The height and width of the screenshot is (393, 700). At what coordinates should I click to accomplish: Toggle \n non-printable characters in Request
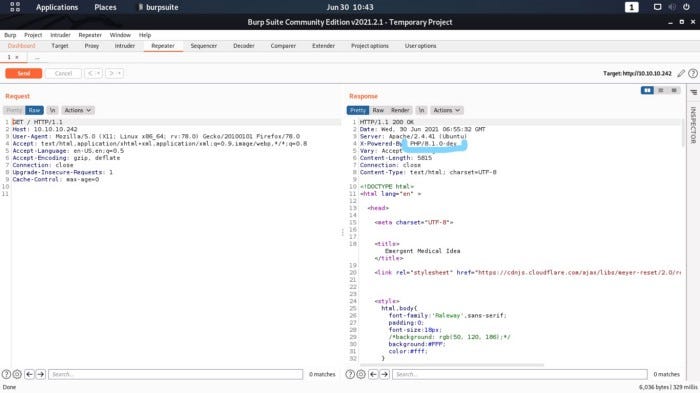(x=52, y=110)
